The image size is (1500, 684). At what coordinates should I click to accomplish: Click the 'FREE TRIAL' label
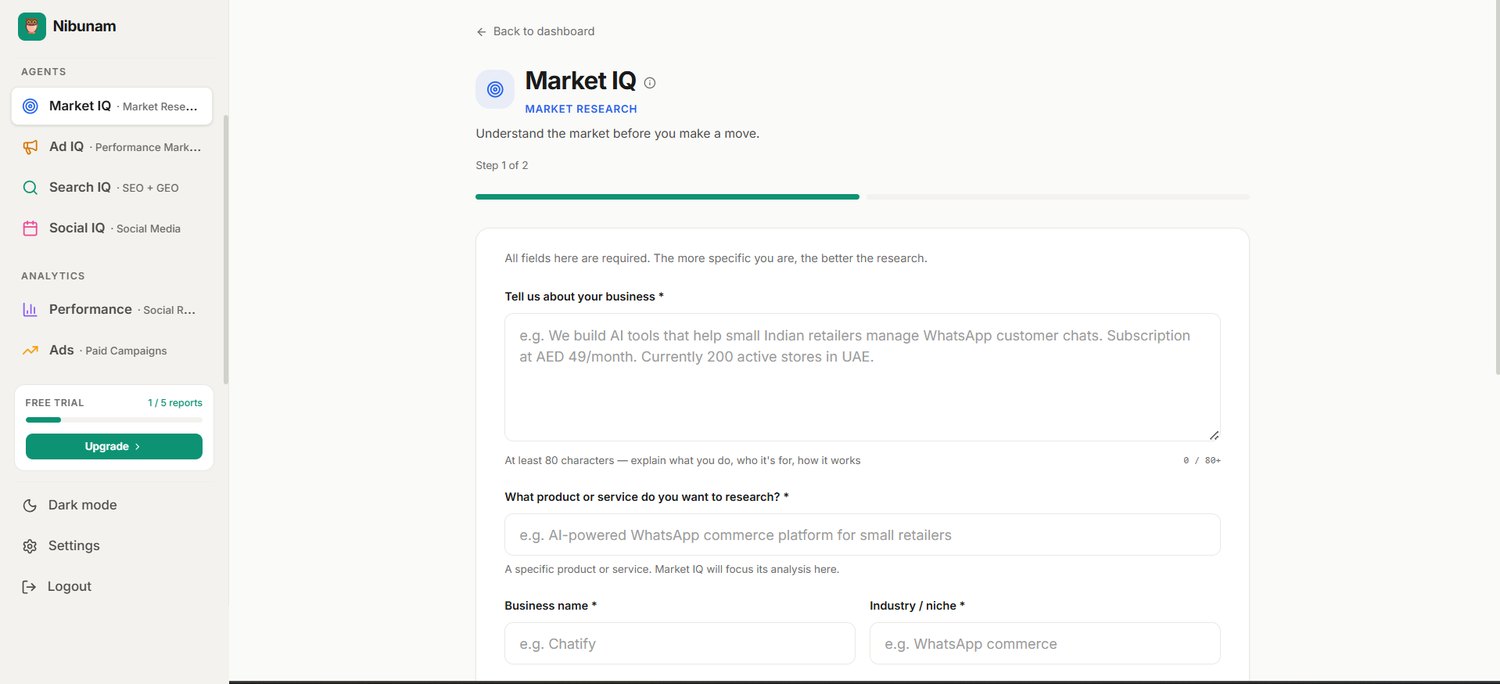[55, 403]
